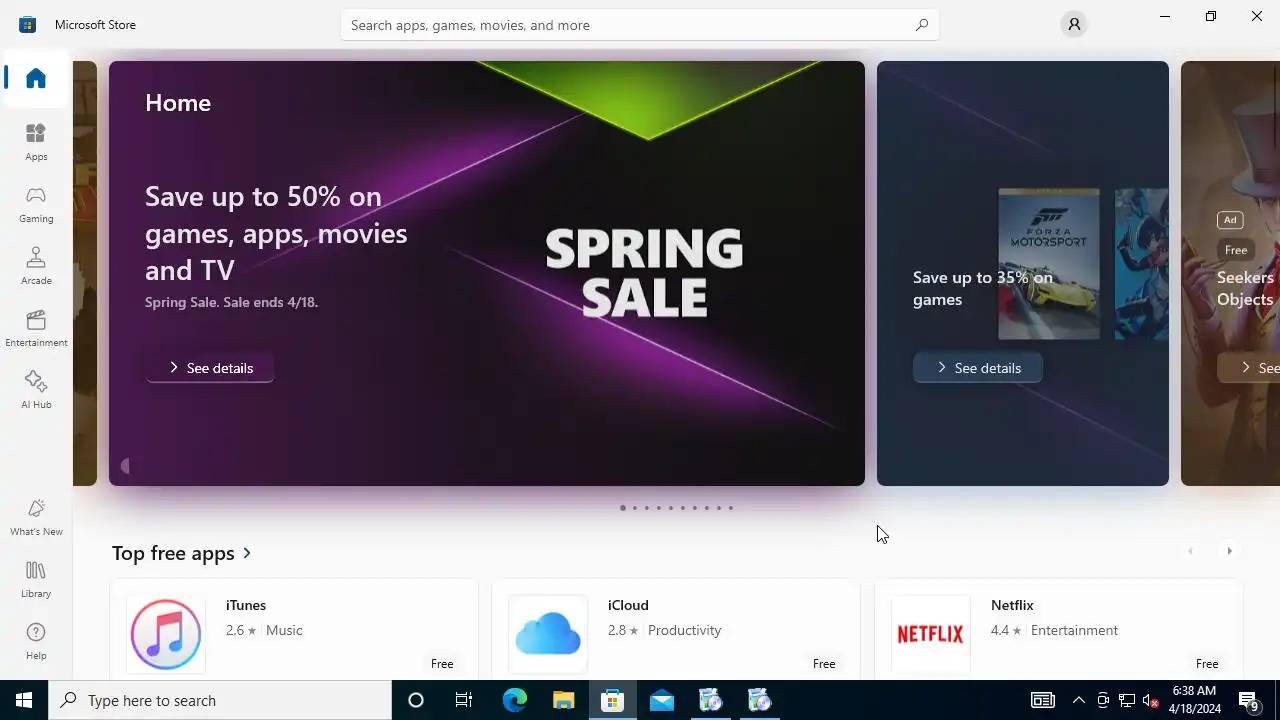The width and height of the screenshot is (1280, 720).
Task: Open Task View on taskbar
Action: pyautogui.click(x=464, y=700)
